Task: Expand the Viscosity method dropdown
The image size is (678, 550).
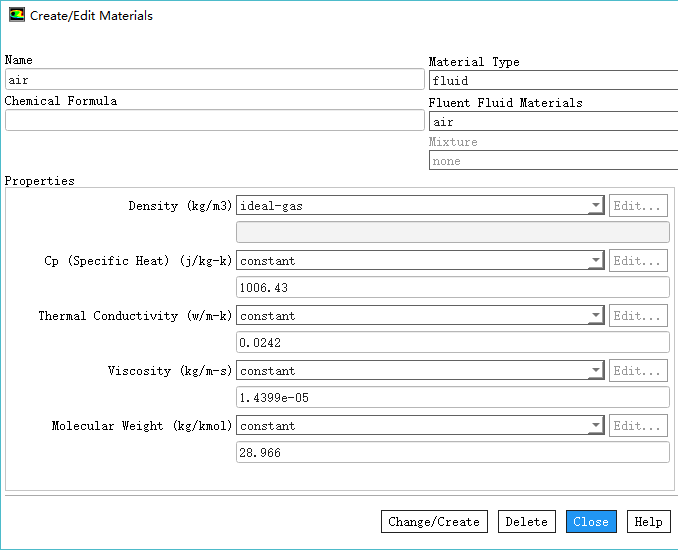Action: point(420,371)
